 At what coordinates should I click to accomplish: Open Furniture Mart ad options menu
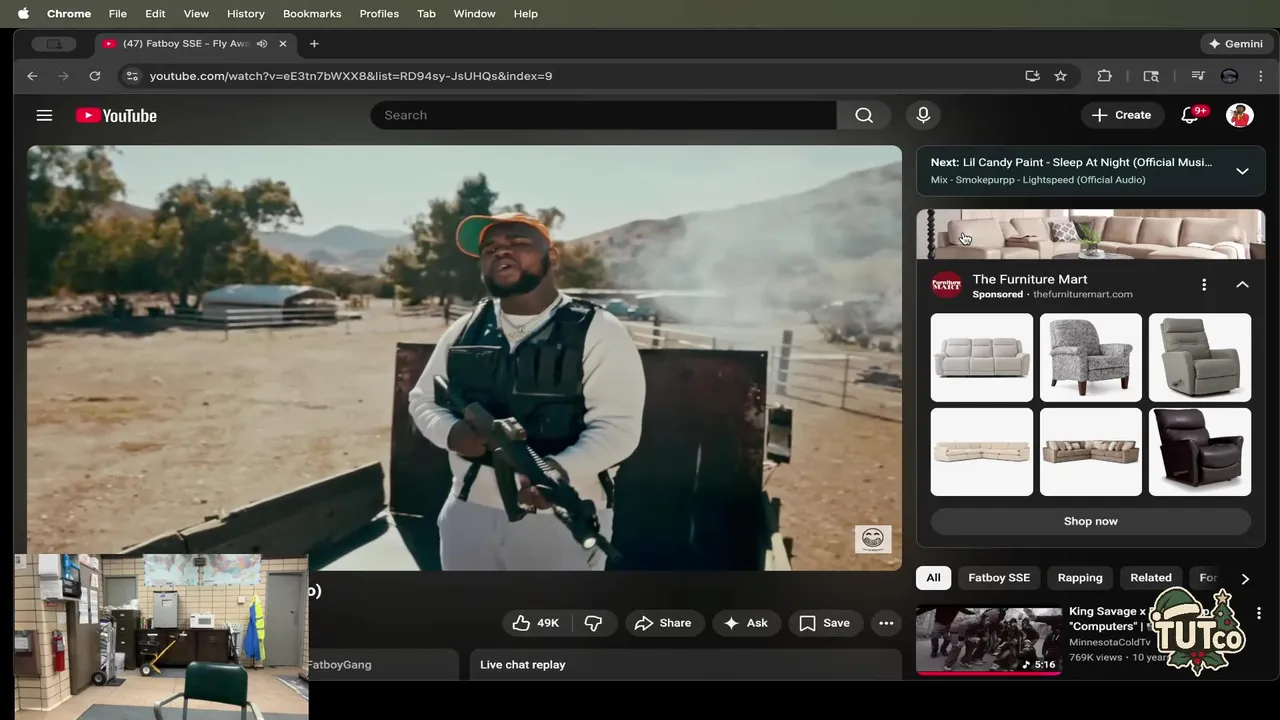point(1204,285)
